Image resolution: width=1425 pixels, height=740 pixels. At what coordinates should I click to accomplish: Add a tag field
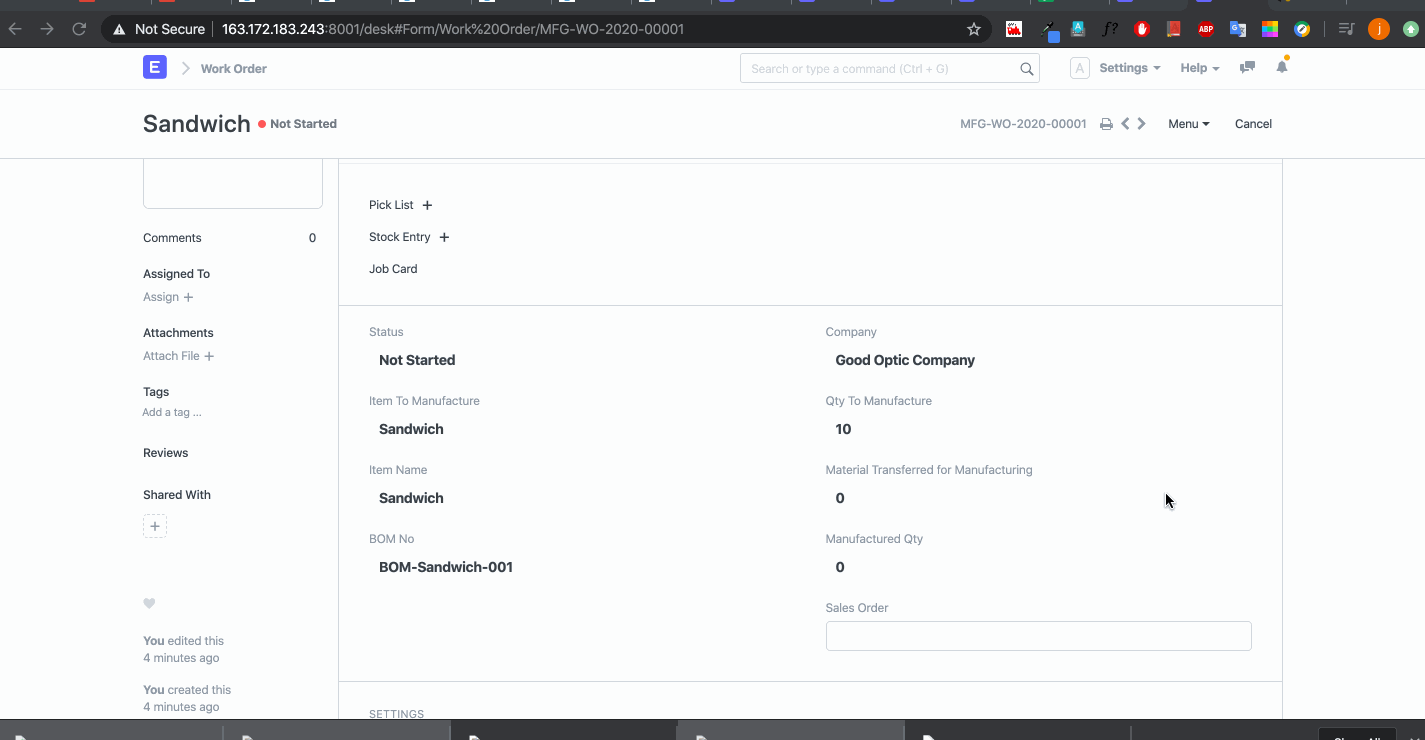[x=172, y=412]
